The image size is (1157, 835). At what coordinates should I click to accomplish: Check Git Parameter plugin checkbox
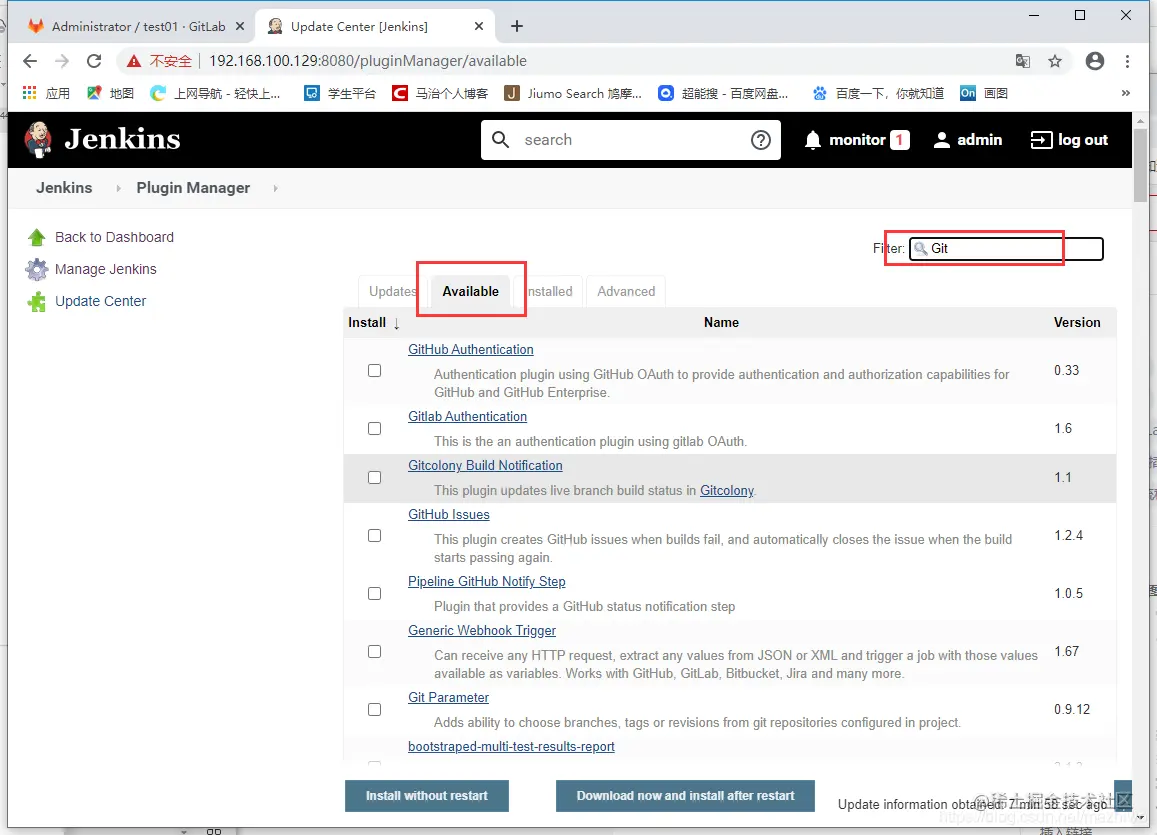coord(375,710)
